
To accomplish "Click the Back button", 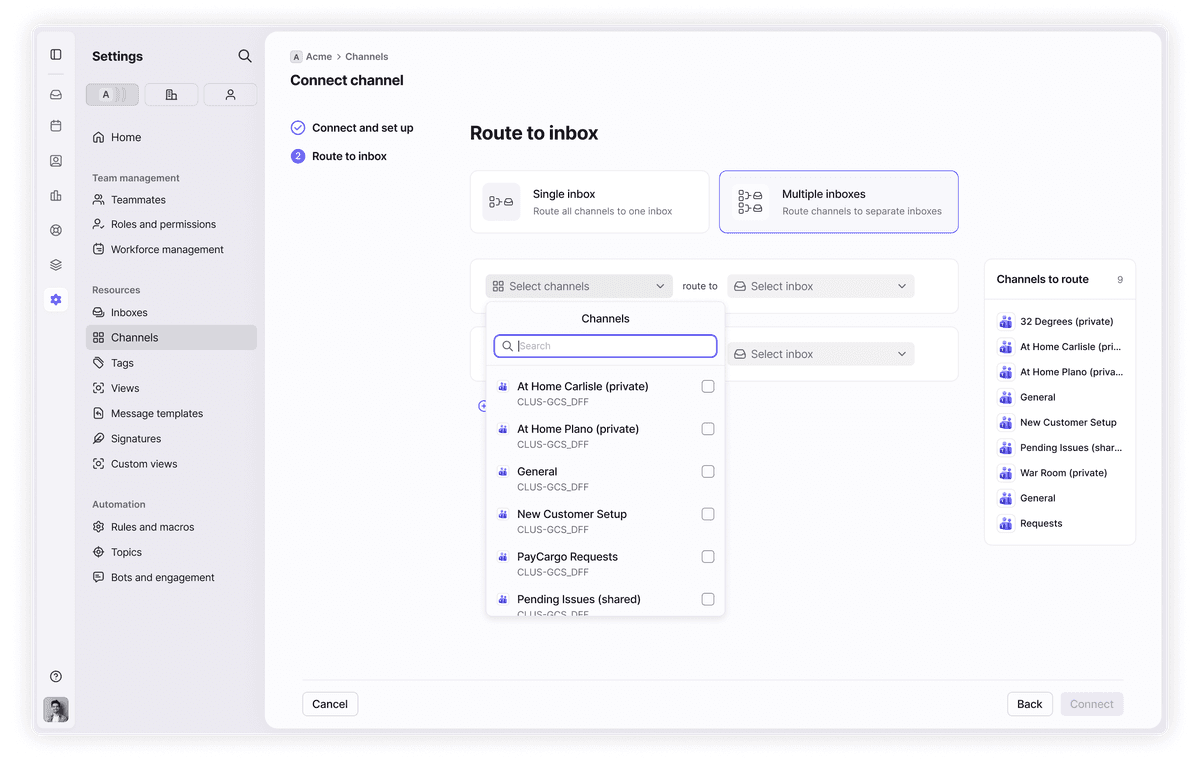I will coord(1030,704).
